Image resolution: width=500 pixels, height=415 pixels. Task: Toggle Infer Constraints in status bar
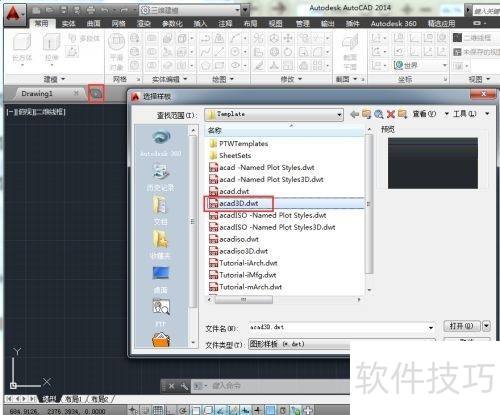133,410
